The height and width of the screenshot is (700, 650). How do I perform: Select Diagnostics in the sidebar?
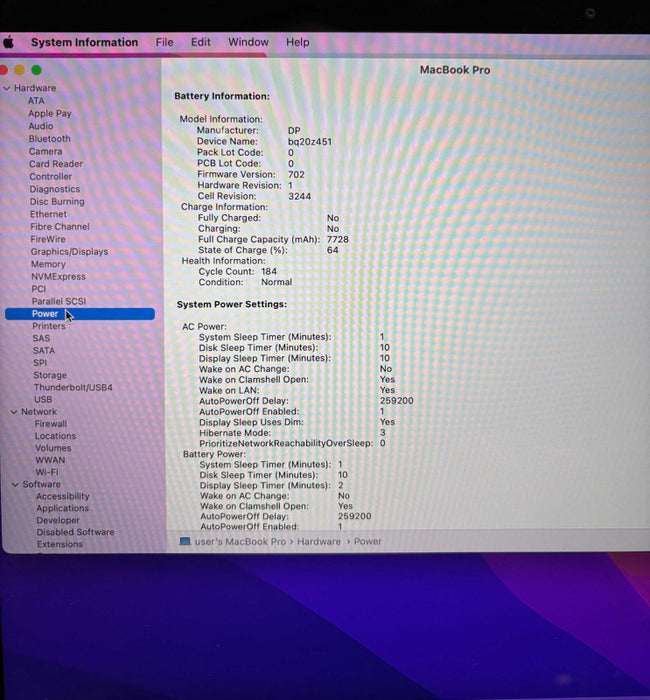(x=55, y=189)
